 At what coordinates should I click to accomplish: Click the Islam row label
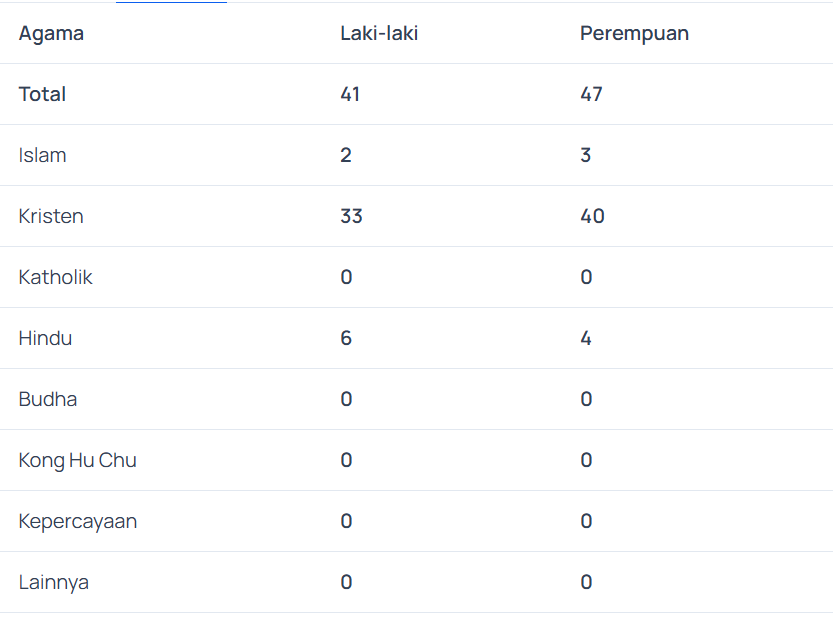point(42,155)
